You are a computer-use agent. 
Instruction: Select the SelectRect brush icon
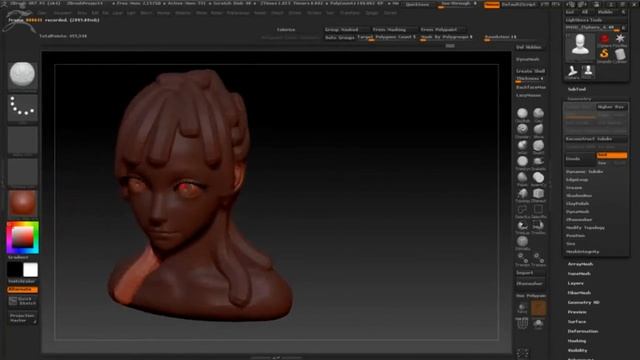[538, 210]
